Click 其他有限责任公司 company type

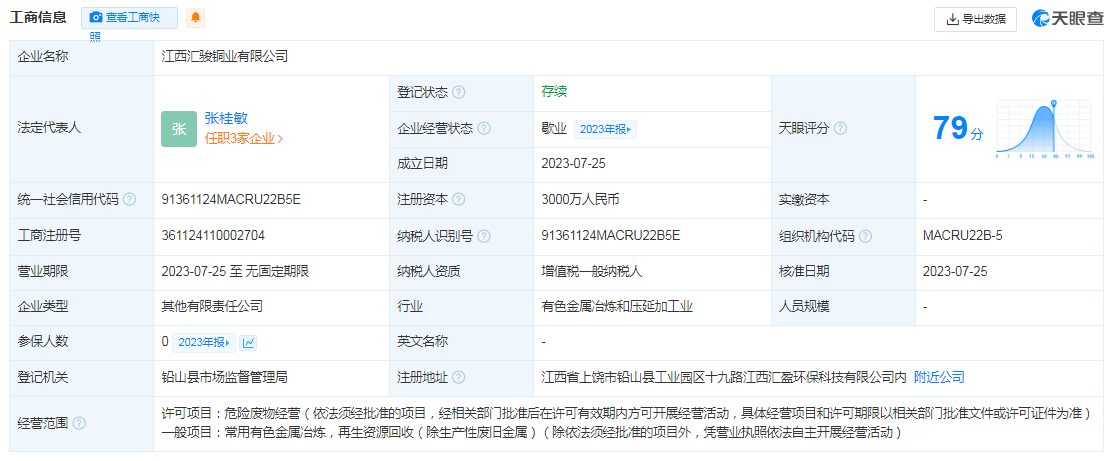tap(212, 307)
